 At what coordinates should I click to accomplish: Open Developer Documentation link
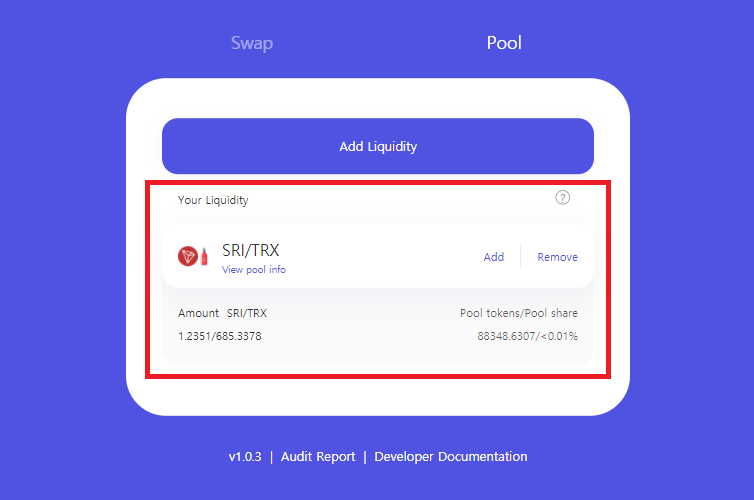click(451, 456)
